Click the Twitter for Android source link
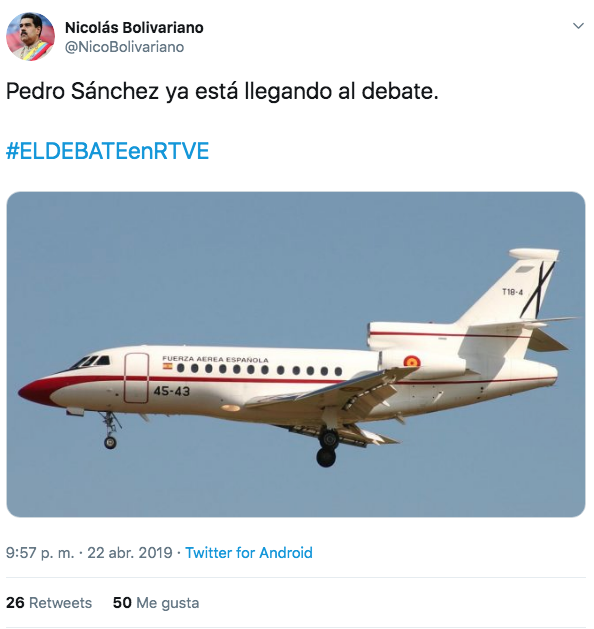This screenshot has width=594, height=629. [x=249, y=553]
